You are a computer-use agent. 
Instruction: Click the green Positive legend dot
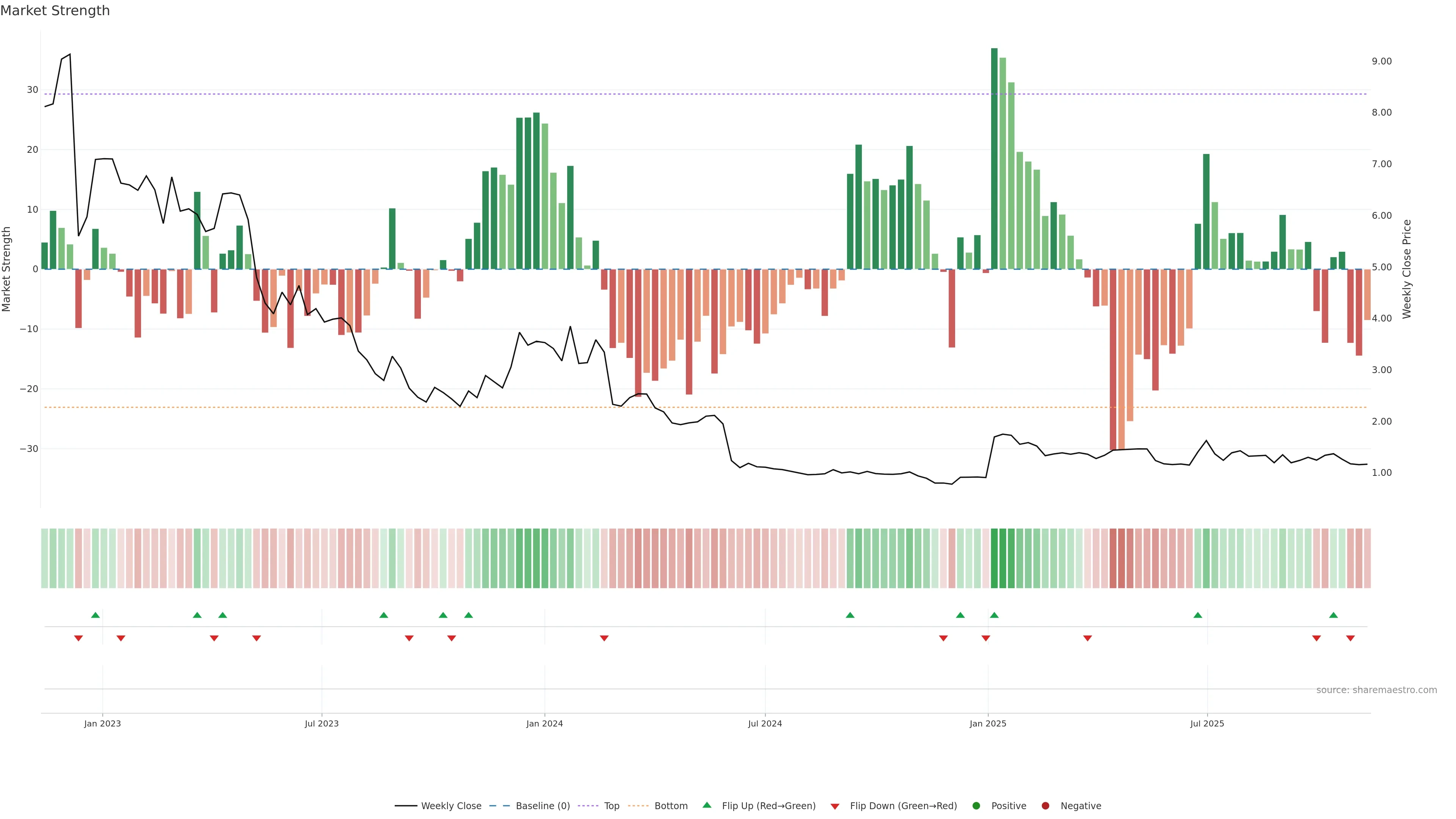coord(976,806)
